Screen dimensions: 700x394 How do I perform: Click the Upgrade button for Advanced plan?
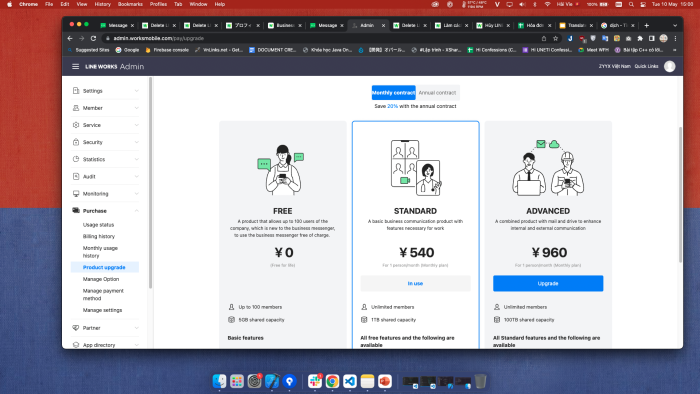click(x=548, y=283)
